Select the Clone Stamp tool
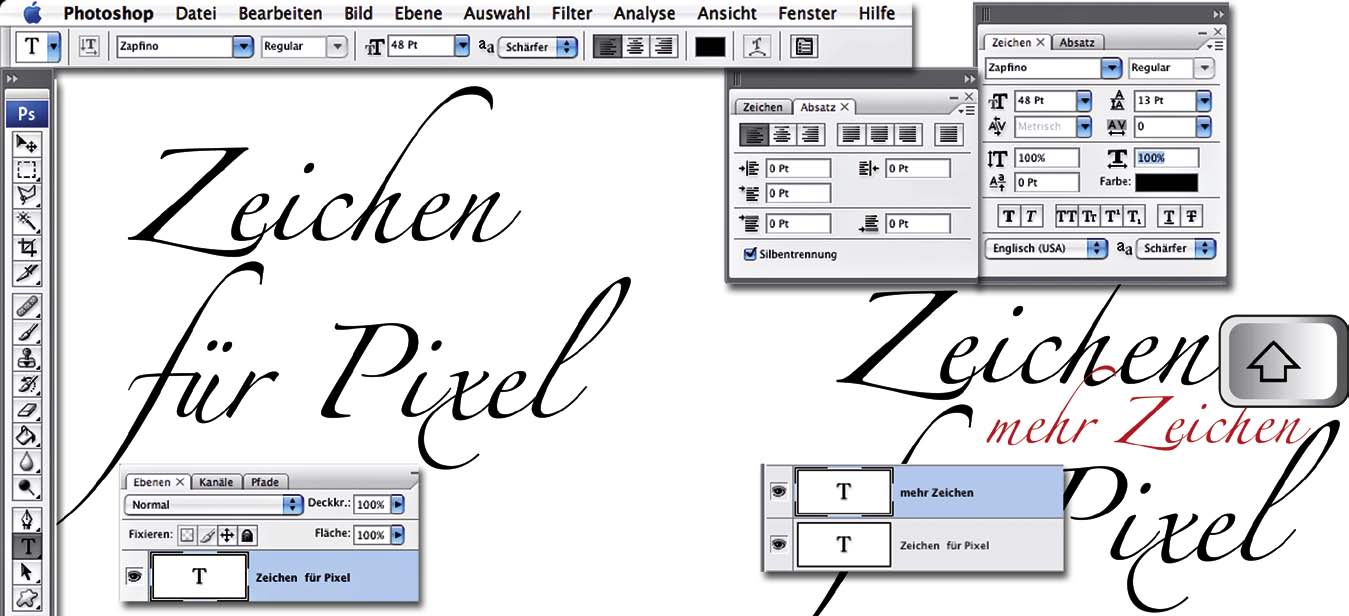This screenshot has height=616, width=1349. [27, 358]
